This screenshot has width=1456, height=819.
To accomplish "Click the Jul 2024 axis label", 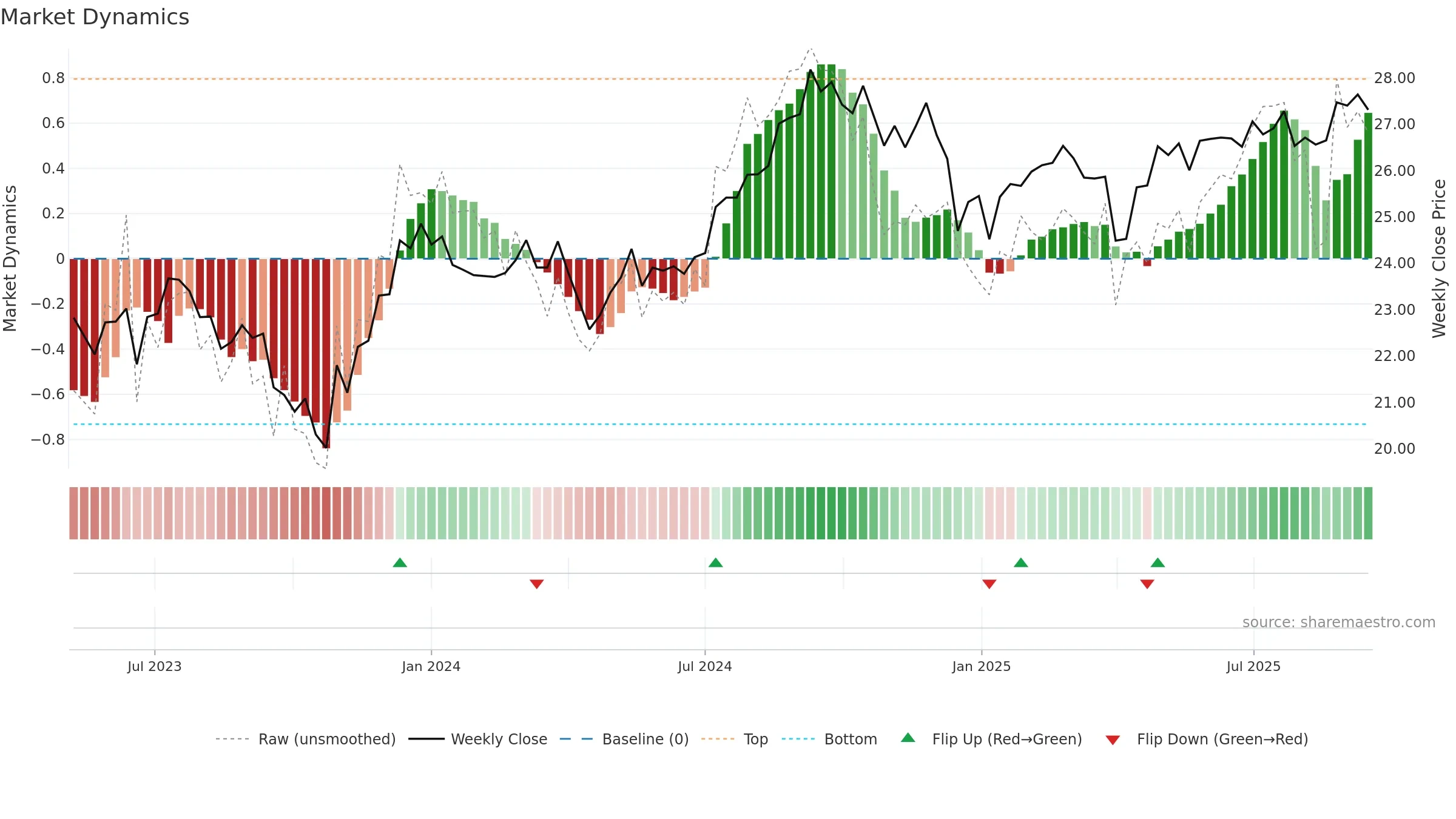I will (705, 666).
